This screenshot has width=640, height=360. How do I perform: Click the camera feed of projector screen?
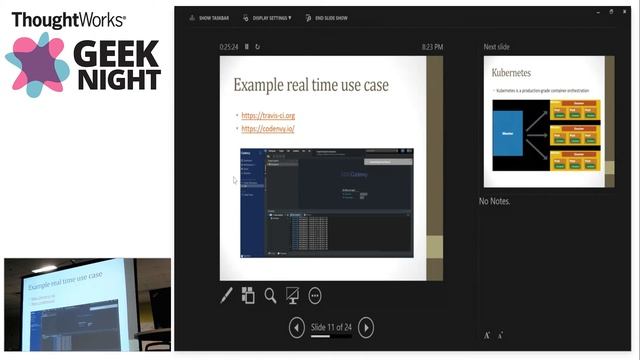tap(87, 304)
